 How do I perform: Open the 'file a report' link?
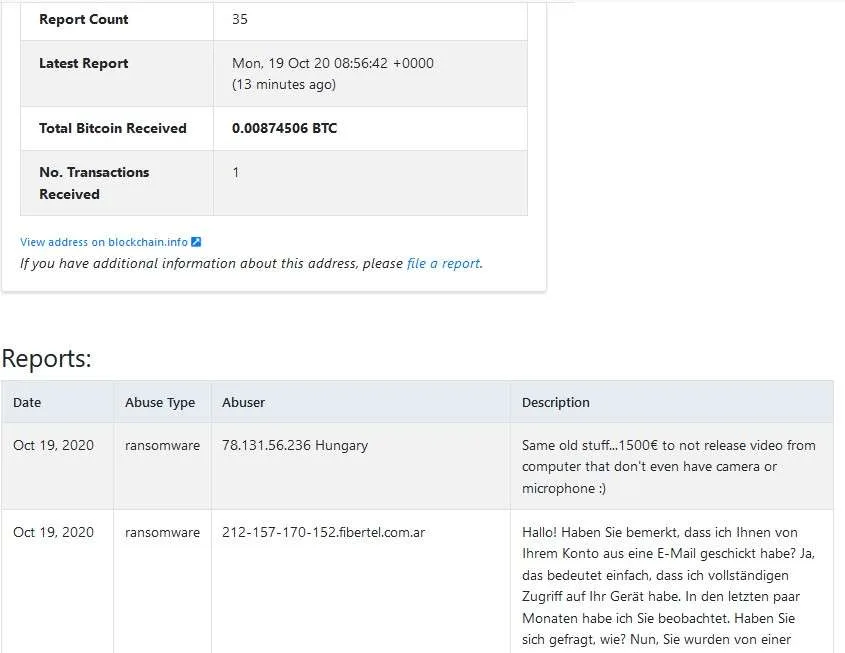pos(443,263)
